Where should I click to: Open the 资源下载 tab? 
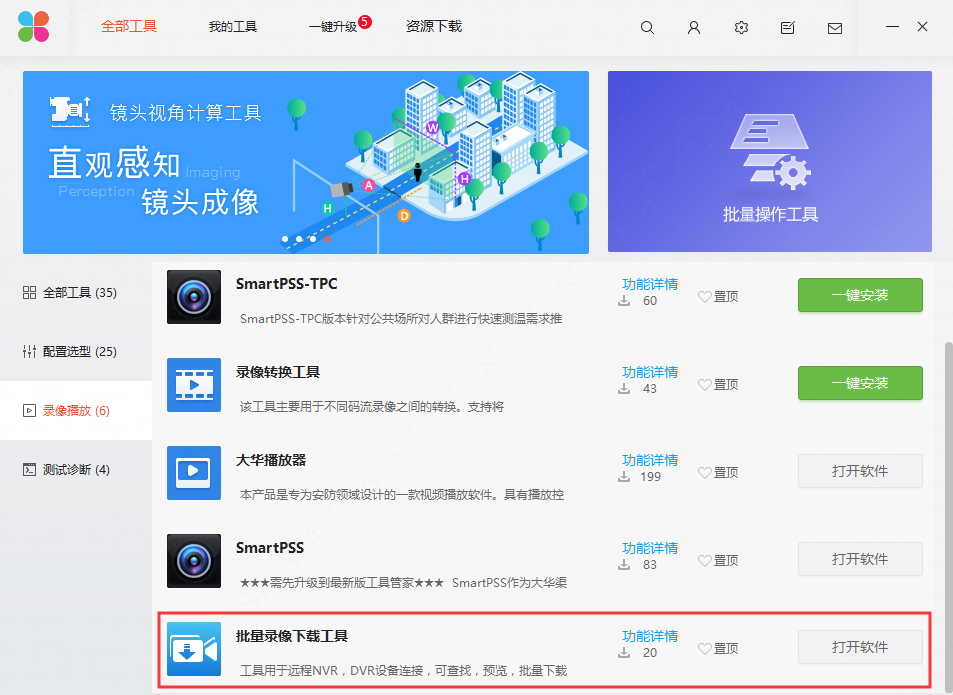pyautogui.click(x=434, y=27)
